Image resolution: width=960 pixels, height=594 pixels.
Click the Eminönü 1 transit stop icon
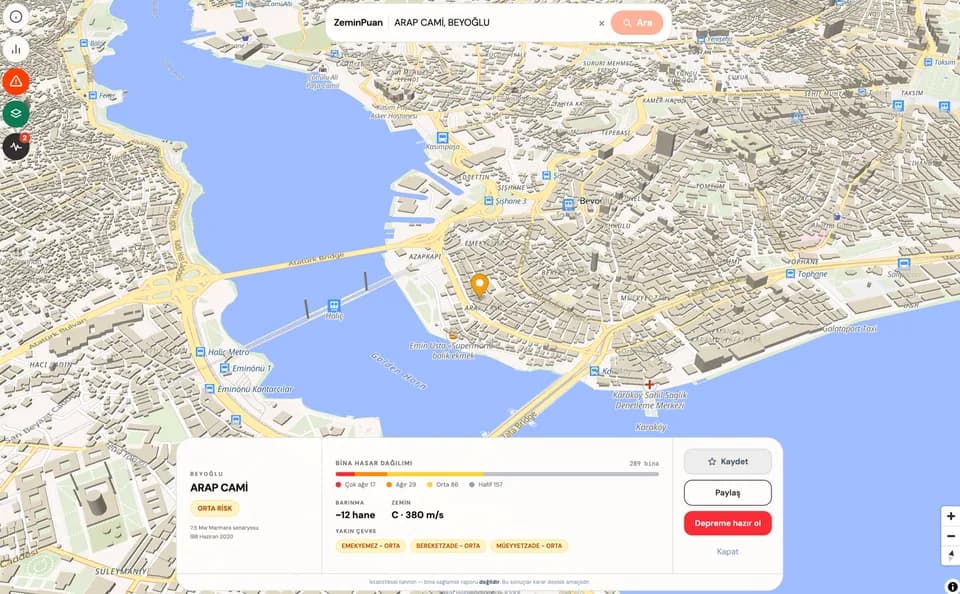click(225, 368)
